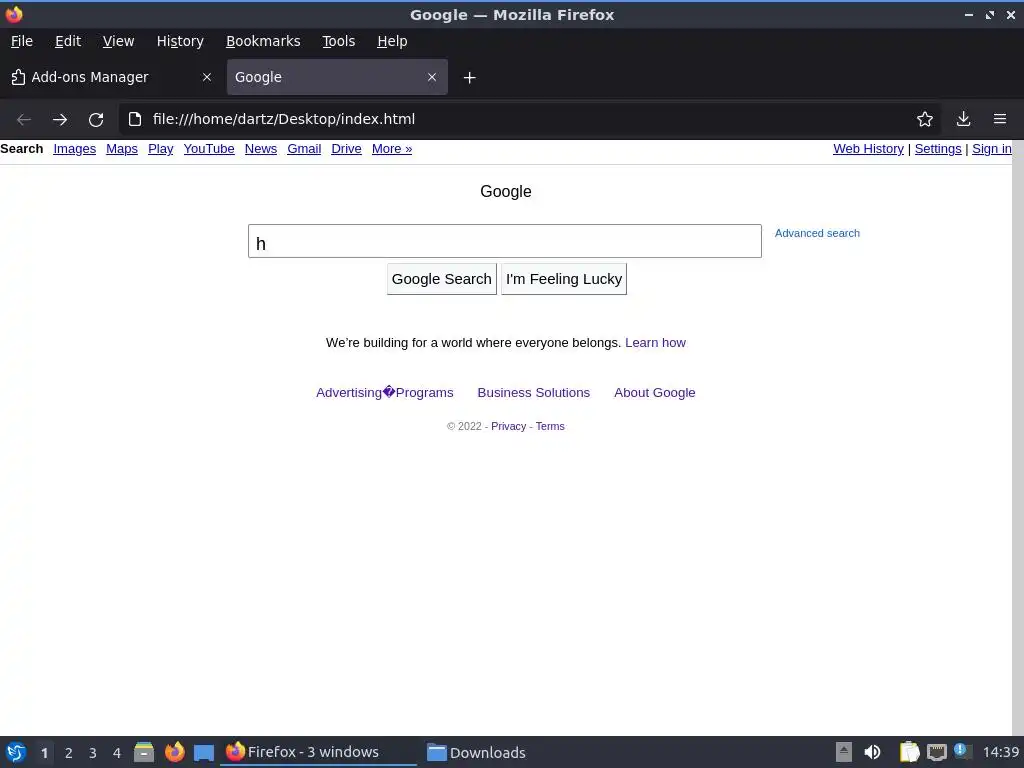Switch to the Add-ons Manager tab
1024x768 pixels.
click(x=112, y=77)
